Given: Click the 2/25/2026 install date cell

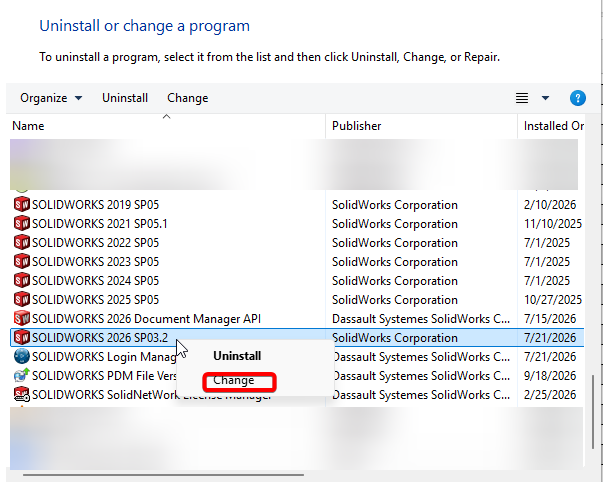Looking at the screenshot, I should point(550,395).
